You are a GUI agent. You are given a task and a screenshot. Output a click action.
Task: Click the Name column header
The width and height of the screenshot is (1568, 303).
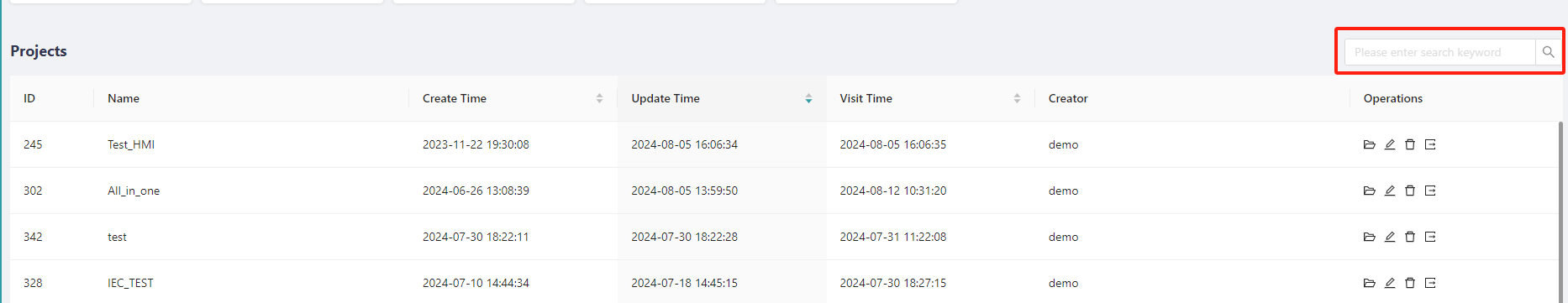coord(124,98)
